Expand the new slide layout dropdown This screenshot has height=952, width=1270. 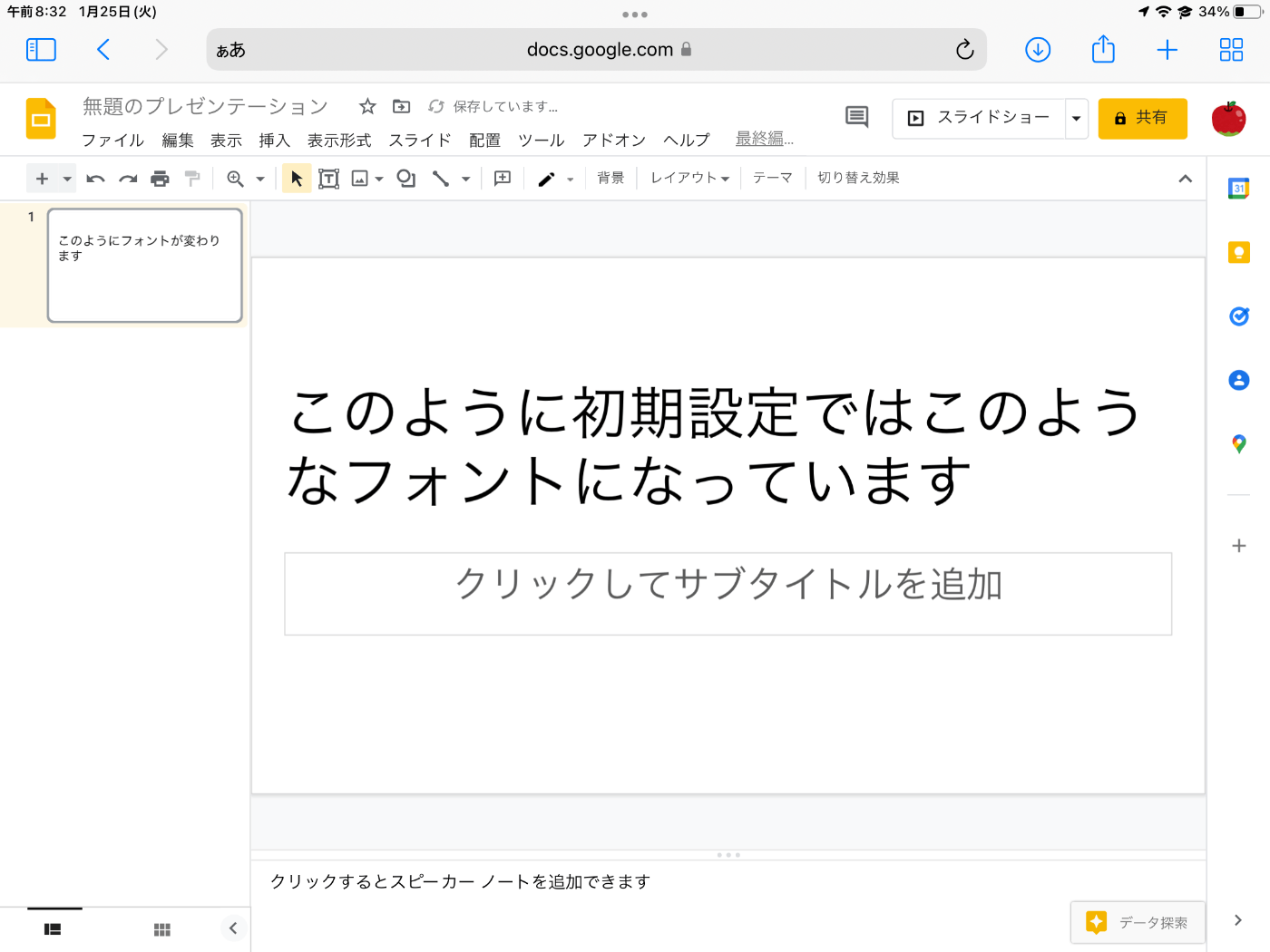[67, 179]
